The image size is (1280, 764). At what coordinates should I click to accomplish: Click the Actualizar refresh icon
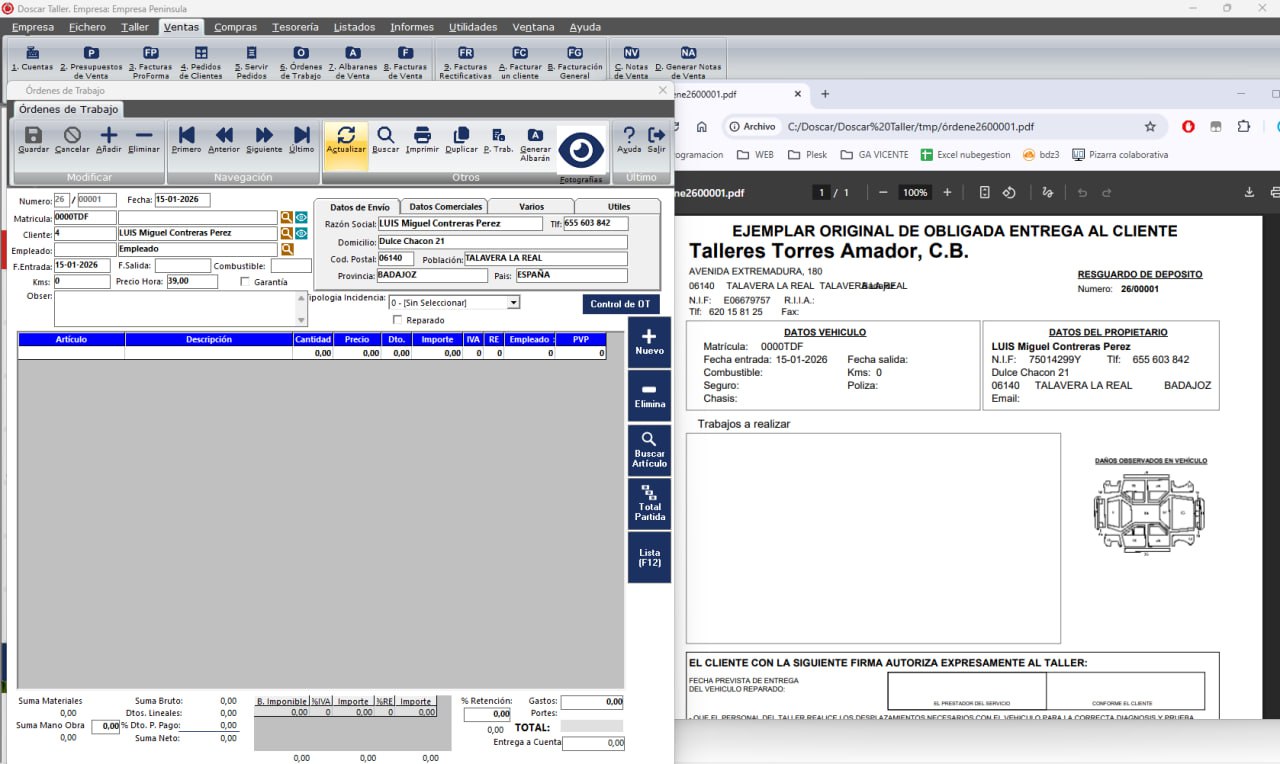click(346, 138)
